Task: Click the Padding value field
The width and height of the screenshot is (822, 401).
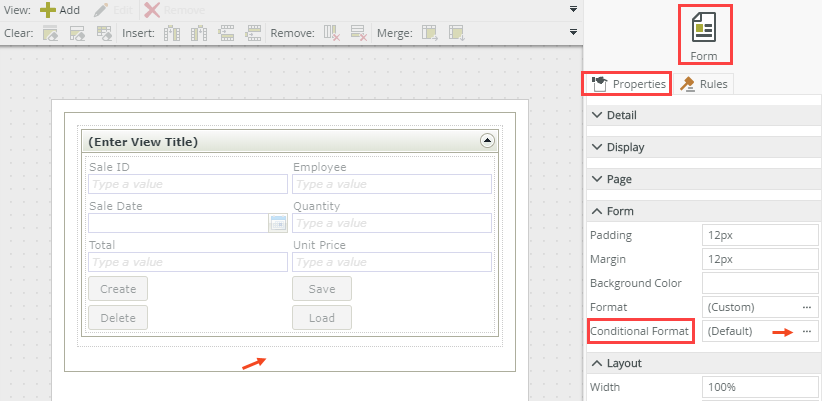Action: (760, 235)
